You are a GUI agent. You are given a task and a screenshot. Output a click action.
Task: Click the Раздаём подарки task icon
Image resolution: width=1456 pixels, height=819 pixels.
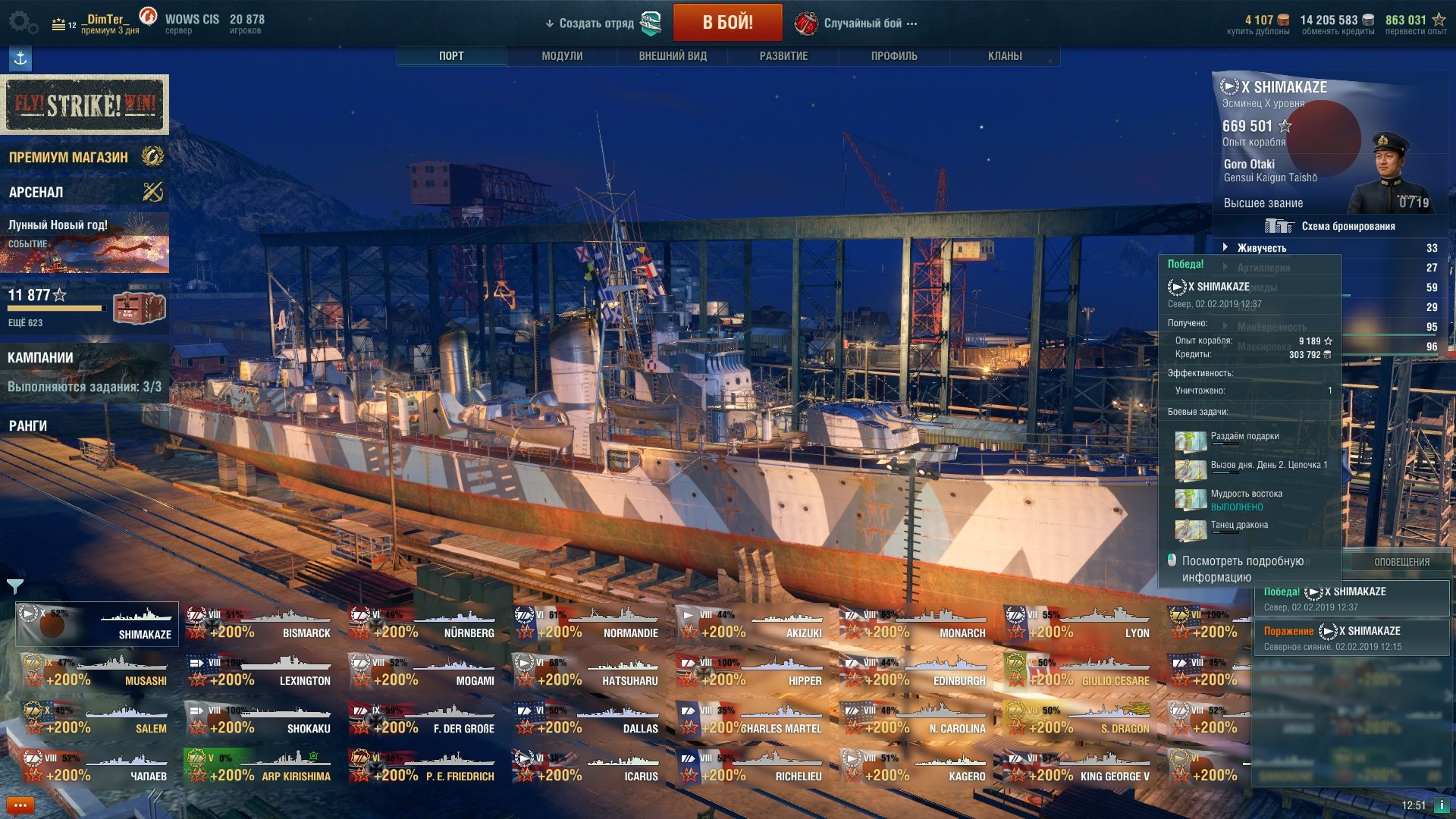[x=1191, y=441]
